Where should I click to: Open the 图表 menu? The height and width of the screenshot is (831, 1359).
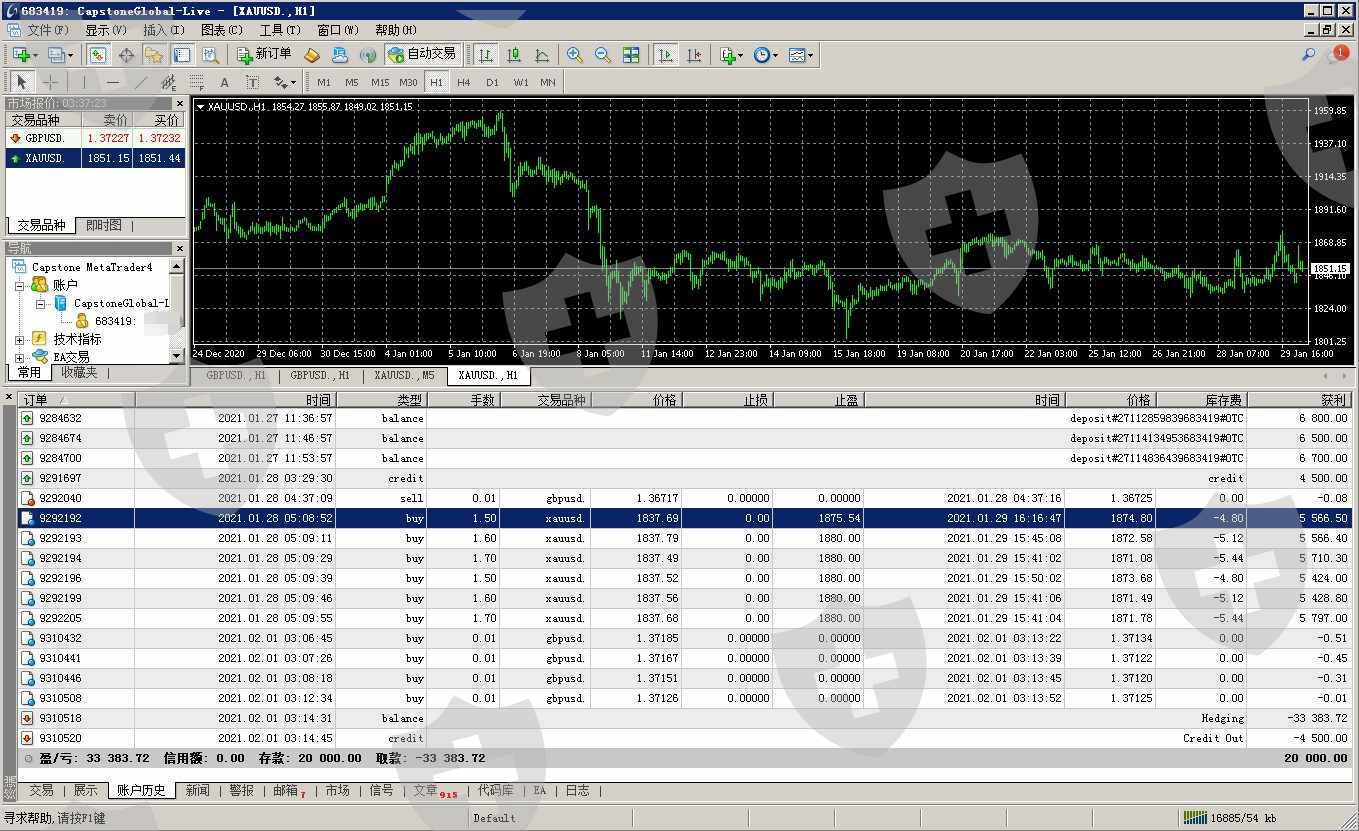pos(221,30)
